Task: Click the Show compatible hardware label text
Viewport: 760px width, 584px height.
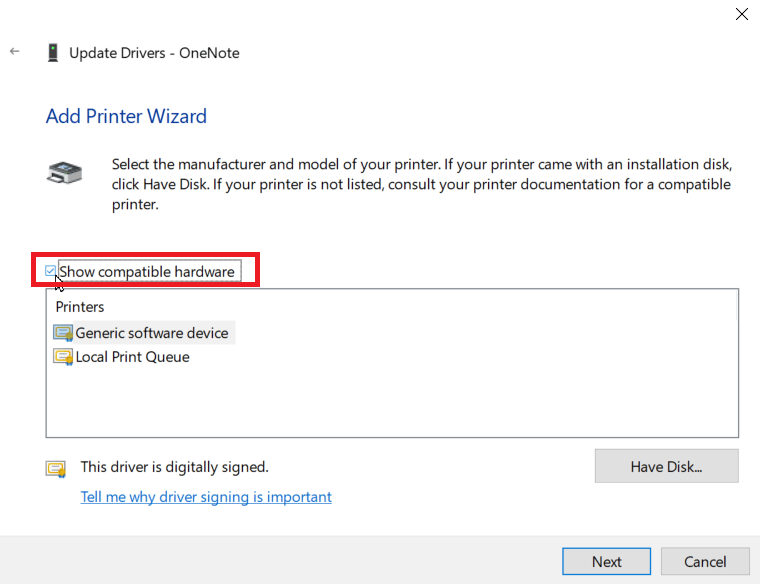Action: coord(147,271)
